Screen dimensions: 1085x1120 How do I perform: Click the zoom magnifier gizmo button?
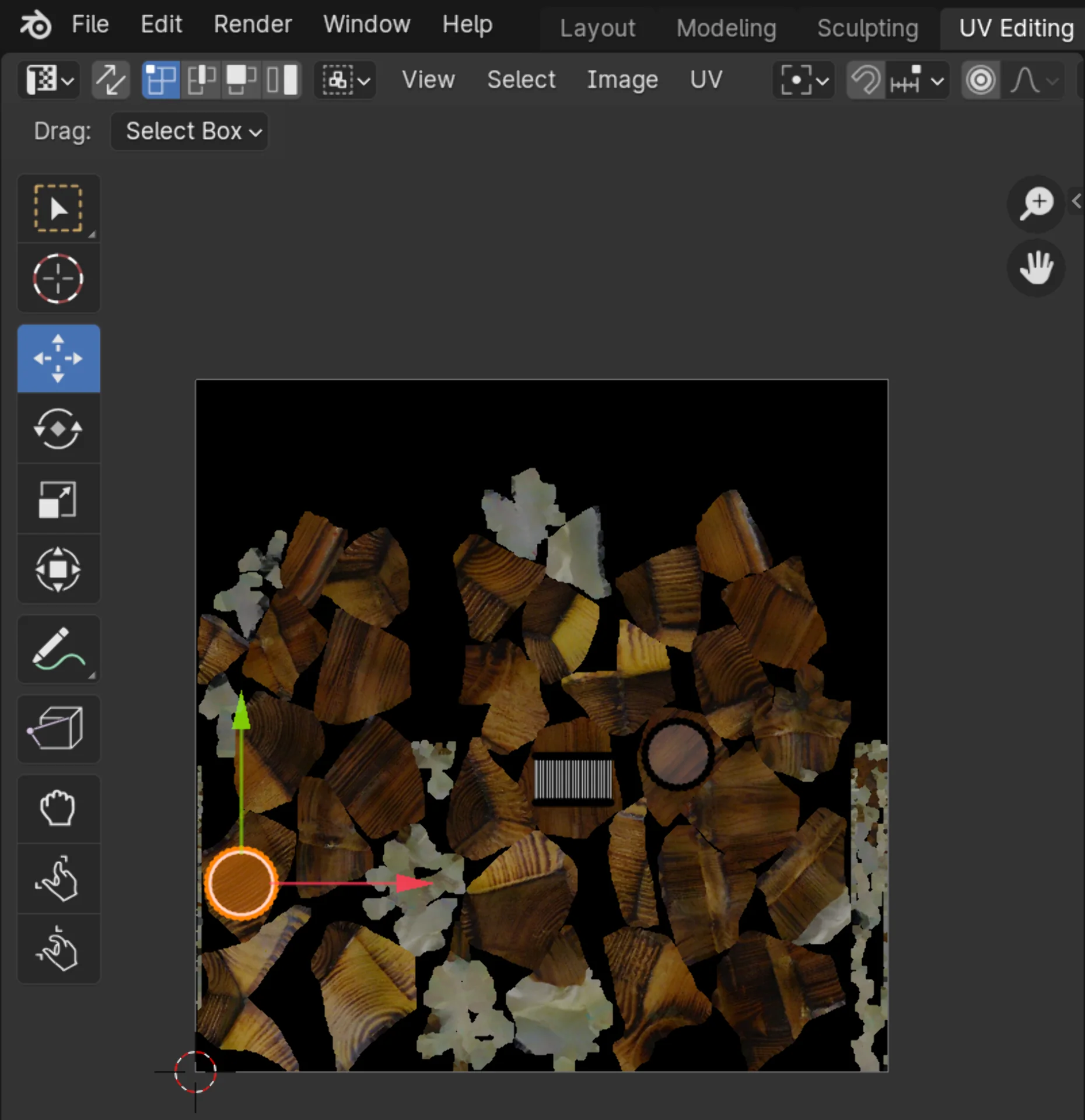click(1036, 204)
